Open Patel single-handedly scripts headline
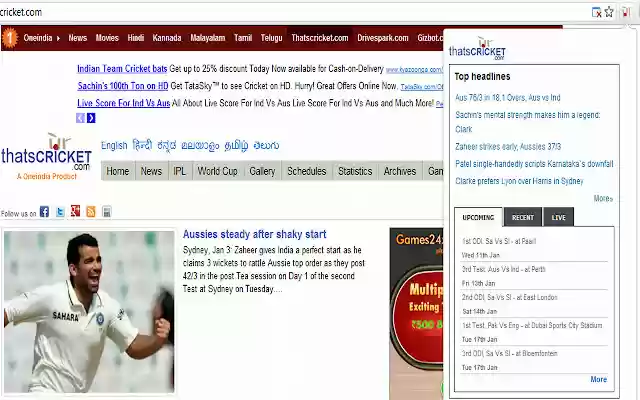Image resolution: width=640 pixels, height=400 pixels. [x=534, y=164]
